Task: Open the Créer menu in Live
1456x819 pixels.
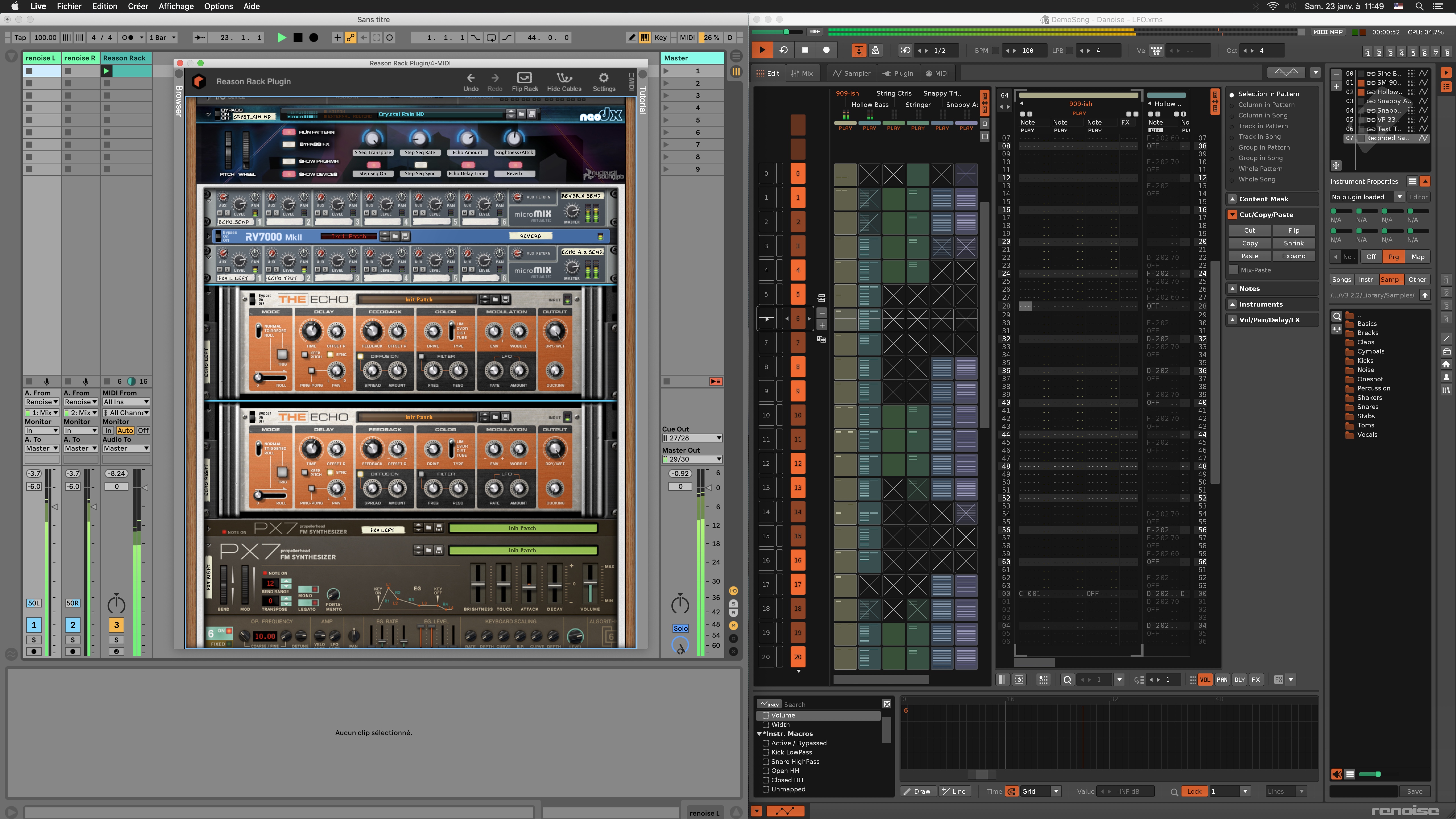Action: click(x=137, y=6)
